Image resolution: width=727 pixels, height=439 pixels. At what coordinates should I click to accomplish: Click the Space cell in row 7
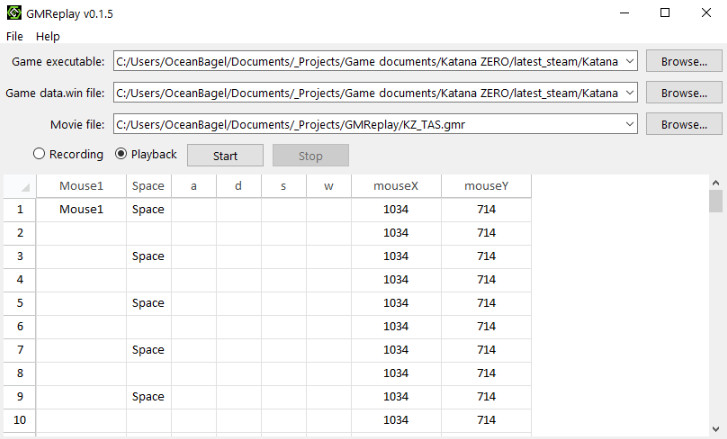click(x=148, y=350)
